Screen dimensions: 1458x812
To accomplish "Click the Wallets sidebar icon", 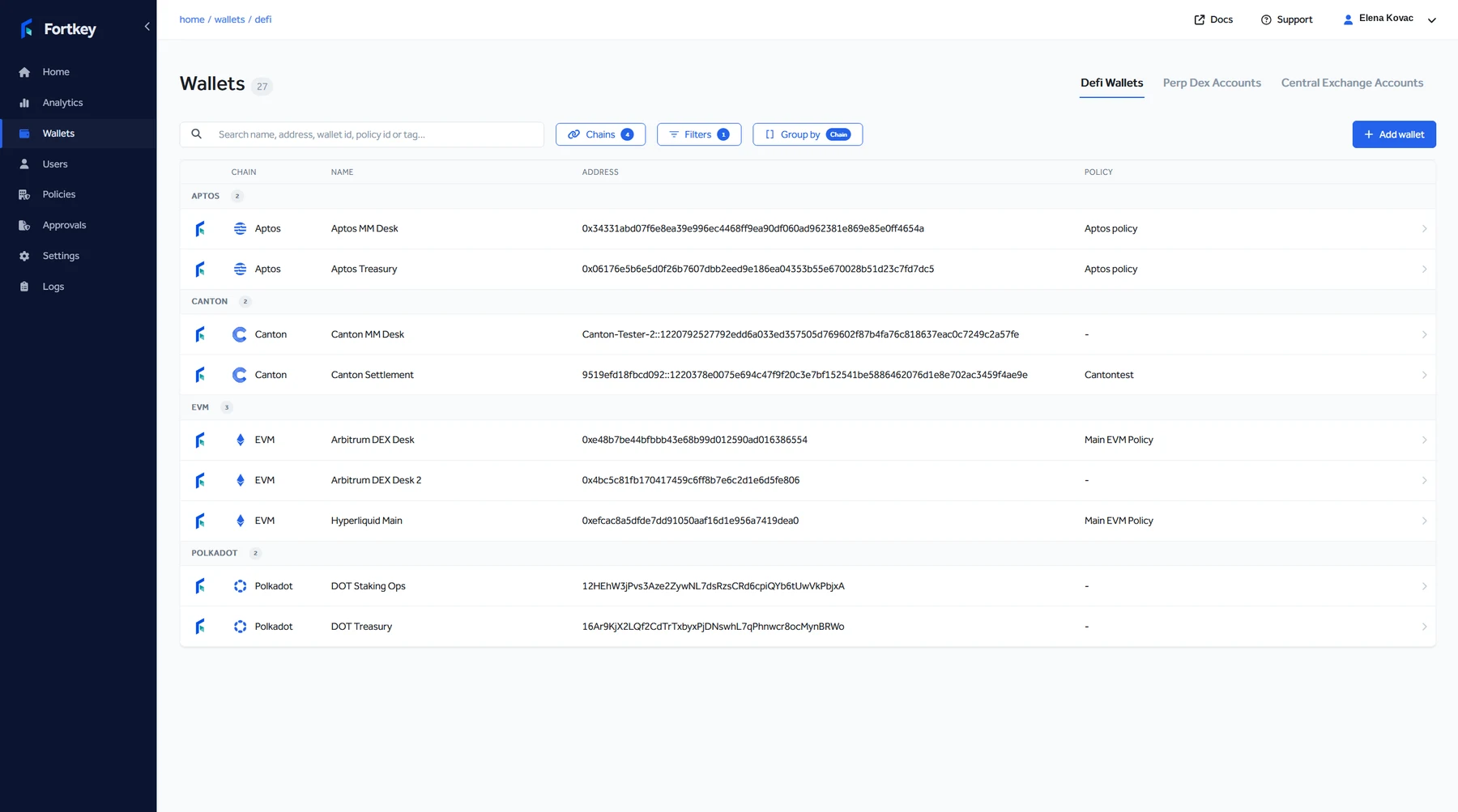I will point(24,134).
